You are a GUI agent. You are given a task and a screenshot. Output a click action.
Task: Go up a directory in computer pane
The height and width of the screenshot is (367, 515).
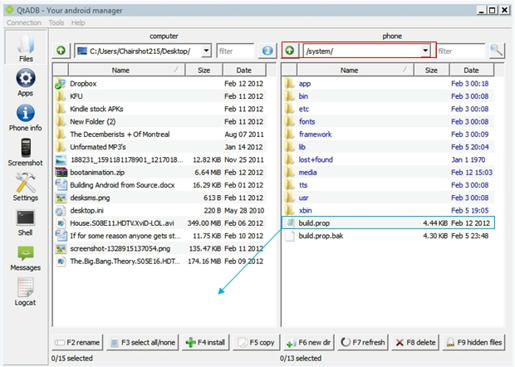61,51
